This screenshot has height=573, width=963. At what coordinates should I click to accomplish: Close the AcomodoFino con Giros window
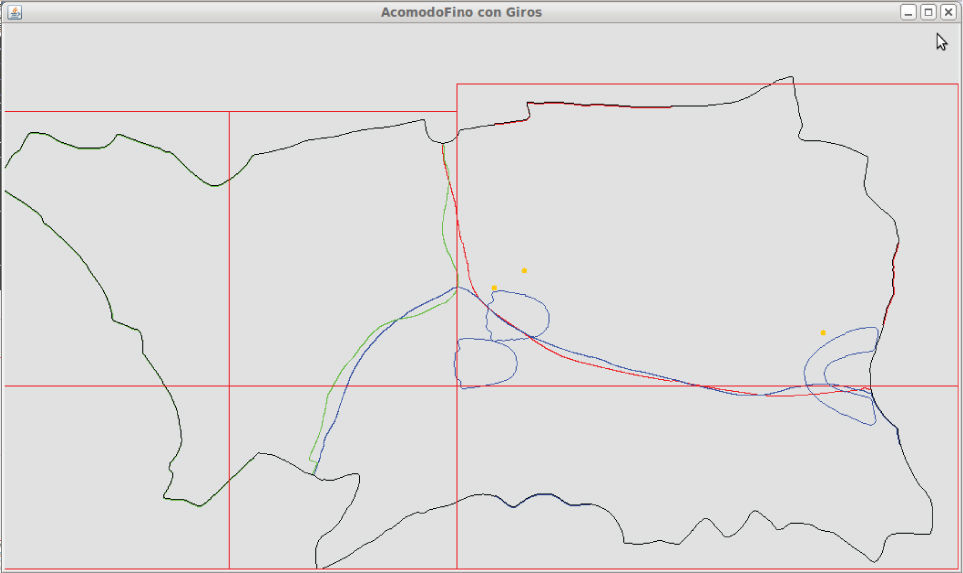(x=948, y=12)
